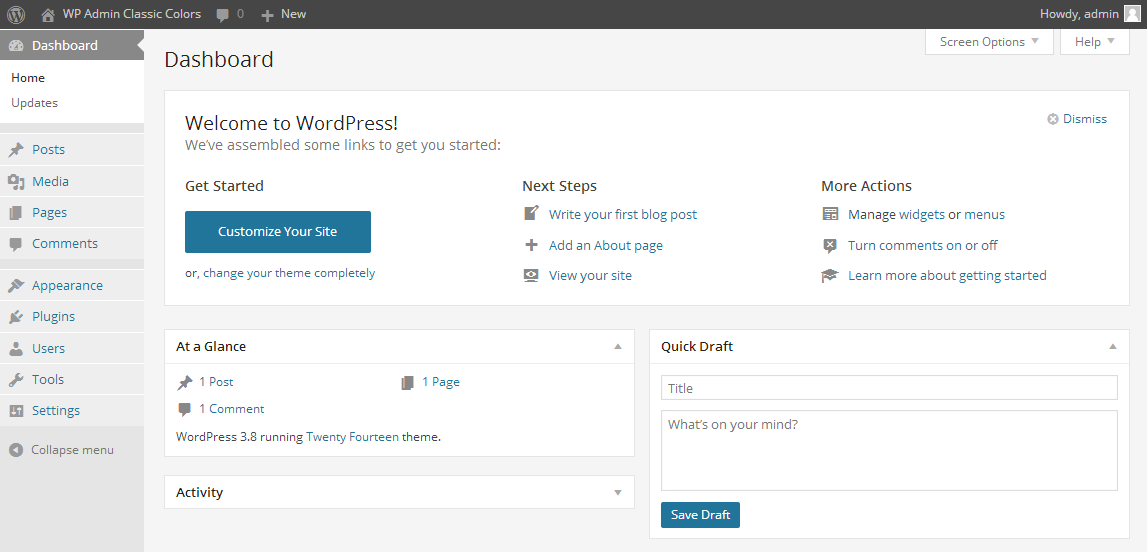
Task: Focus the What's on your mind textarea
Action: [x=889, y=450]
